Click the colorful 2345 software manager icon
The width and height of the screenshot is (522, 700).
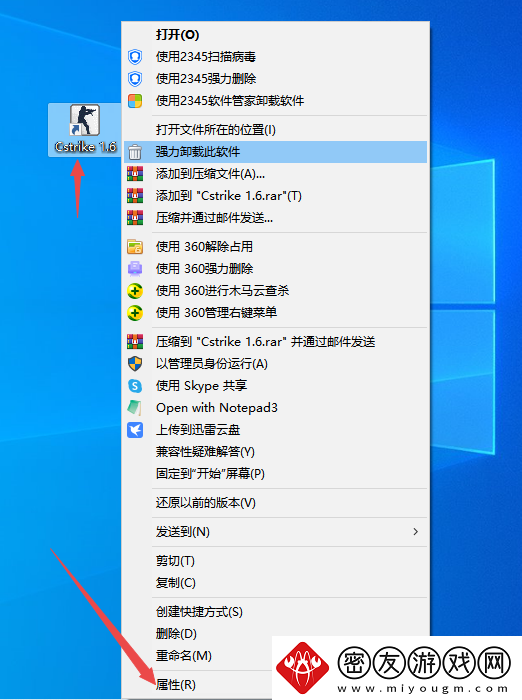pos(135,100)
